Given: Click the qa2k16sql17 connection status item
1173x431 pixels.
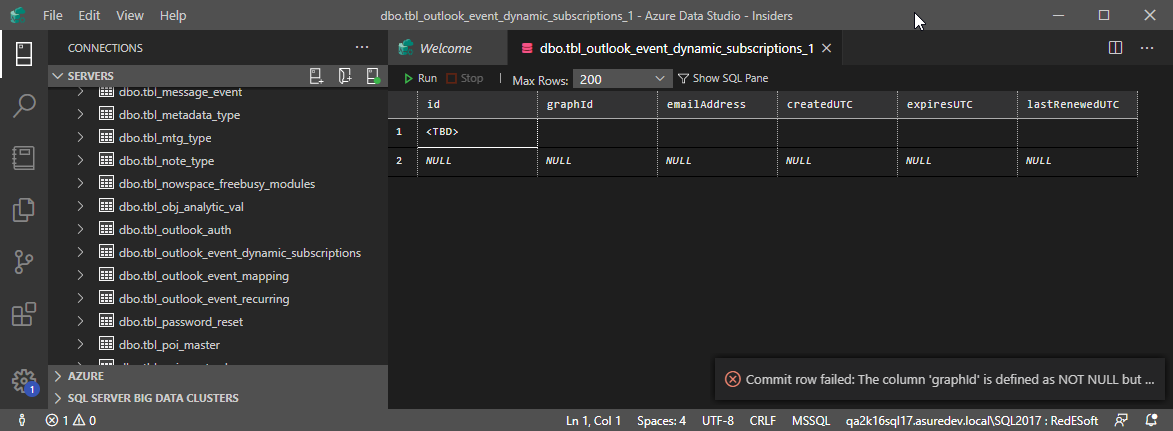Looking at the screenshot, I should click(x=971, y=421).
